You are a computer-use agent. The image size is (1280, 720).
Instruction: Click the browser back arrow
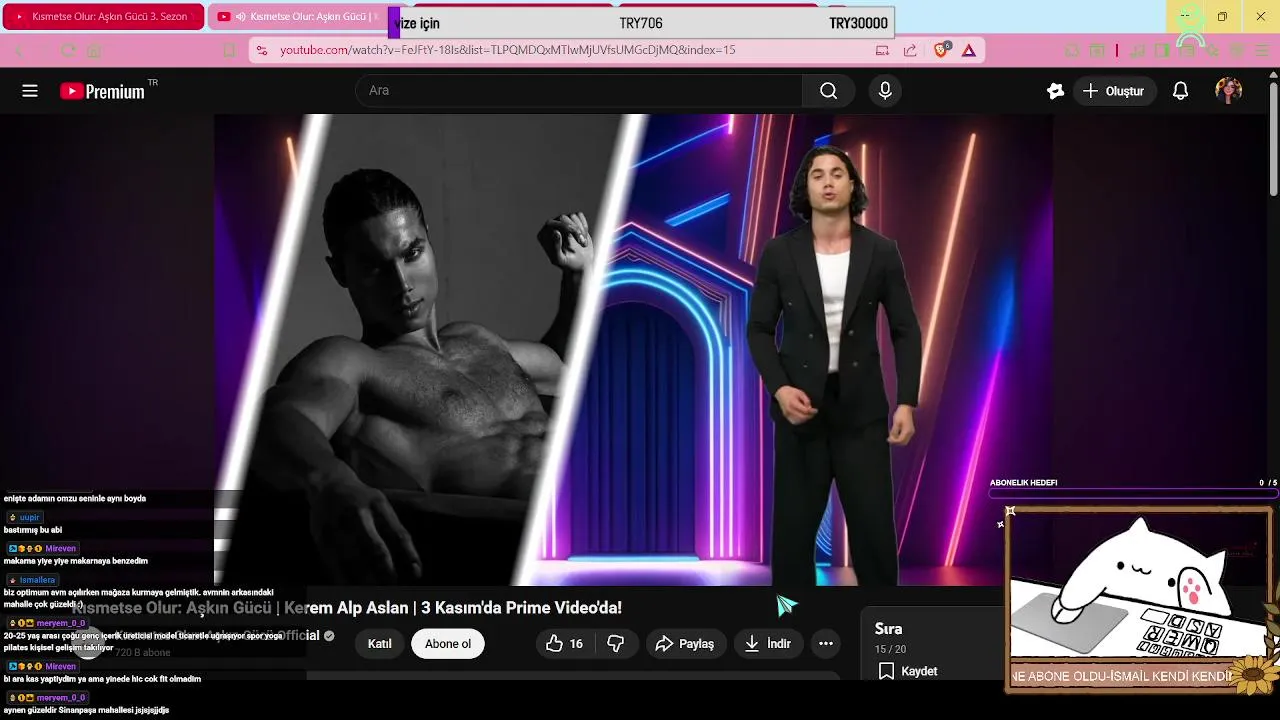point(20,50)
